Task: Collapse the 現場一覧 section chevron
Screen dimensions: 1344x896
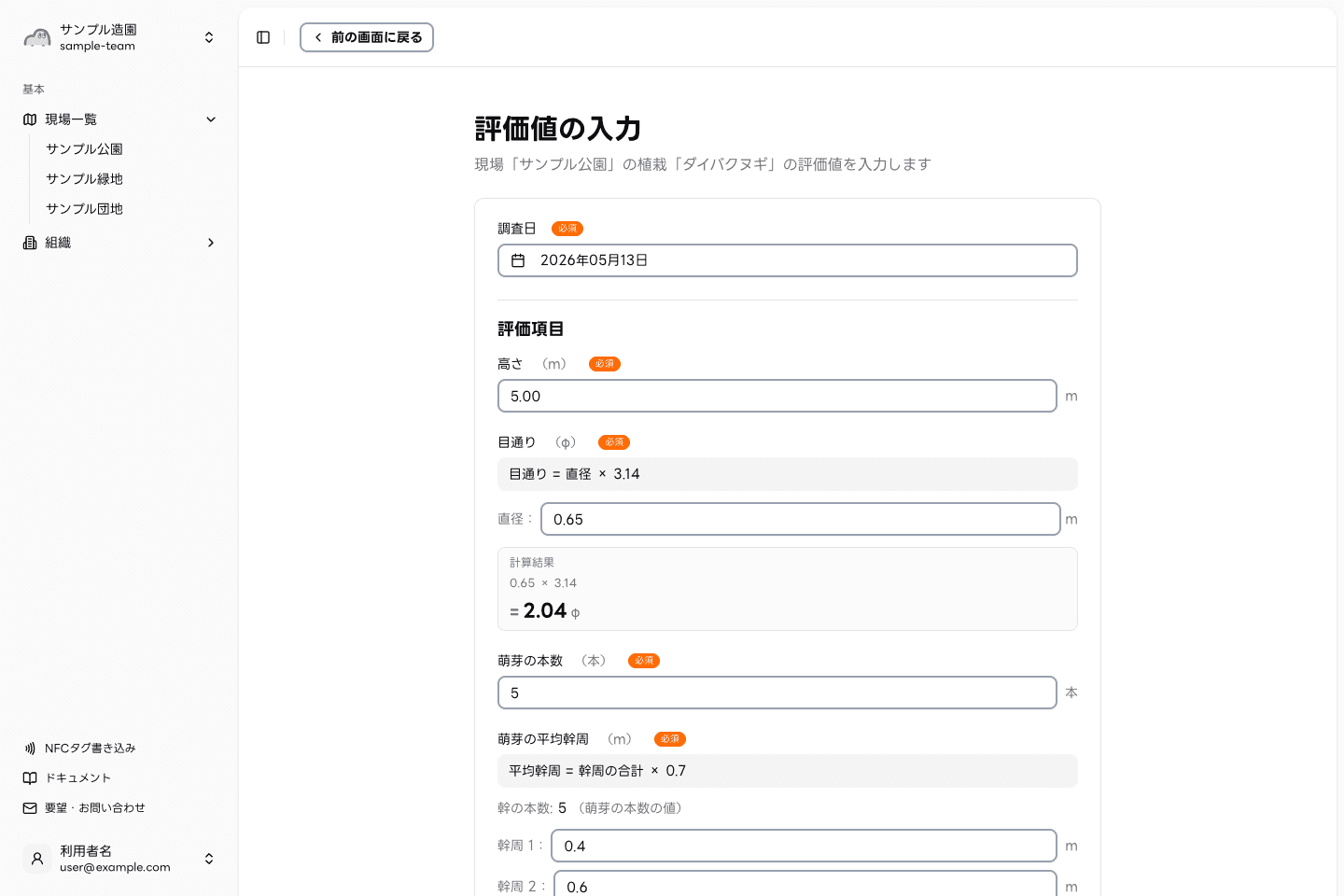Action: click(x=211, y=119)
